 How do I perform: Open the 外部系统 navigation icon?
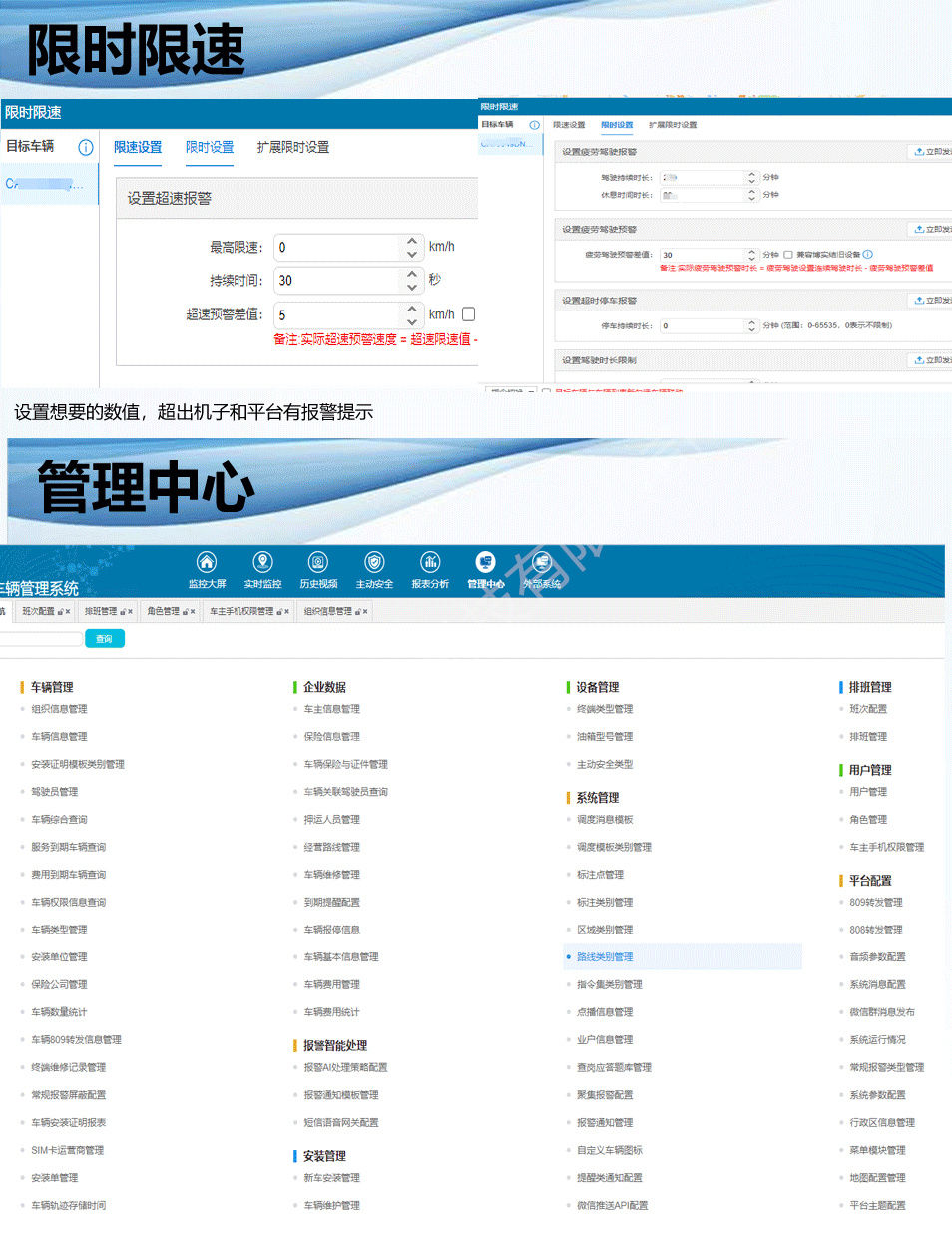541,563
